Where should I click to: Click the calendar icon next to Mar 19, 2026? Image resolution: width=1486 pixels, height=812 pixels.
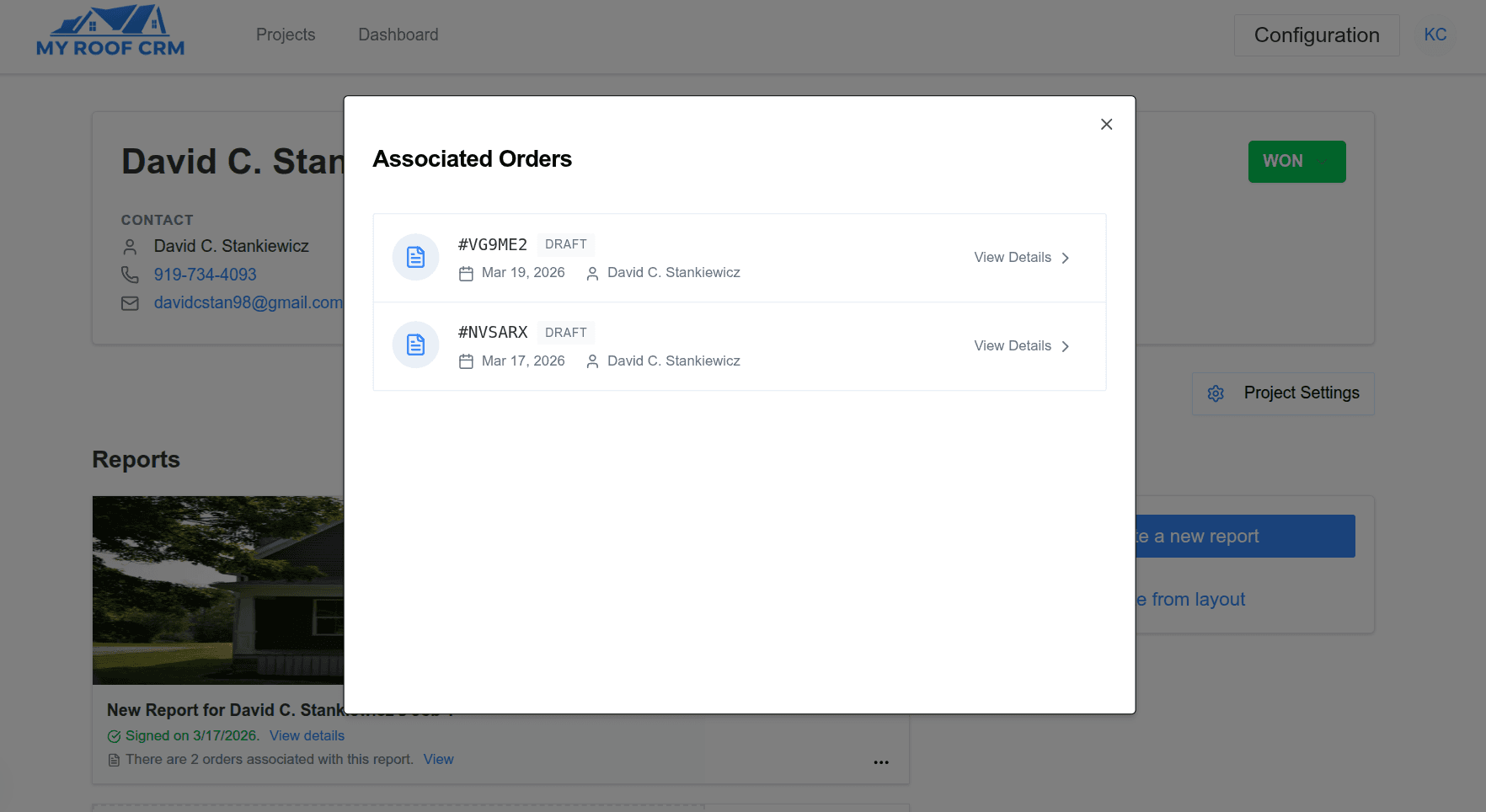(x=468, y=273)
